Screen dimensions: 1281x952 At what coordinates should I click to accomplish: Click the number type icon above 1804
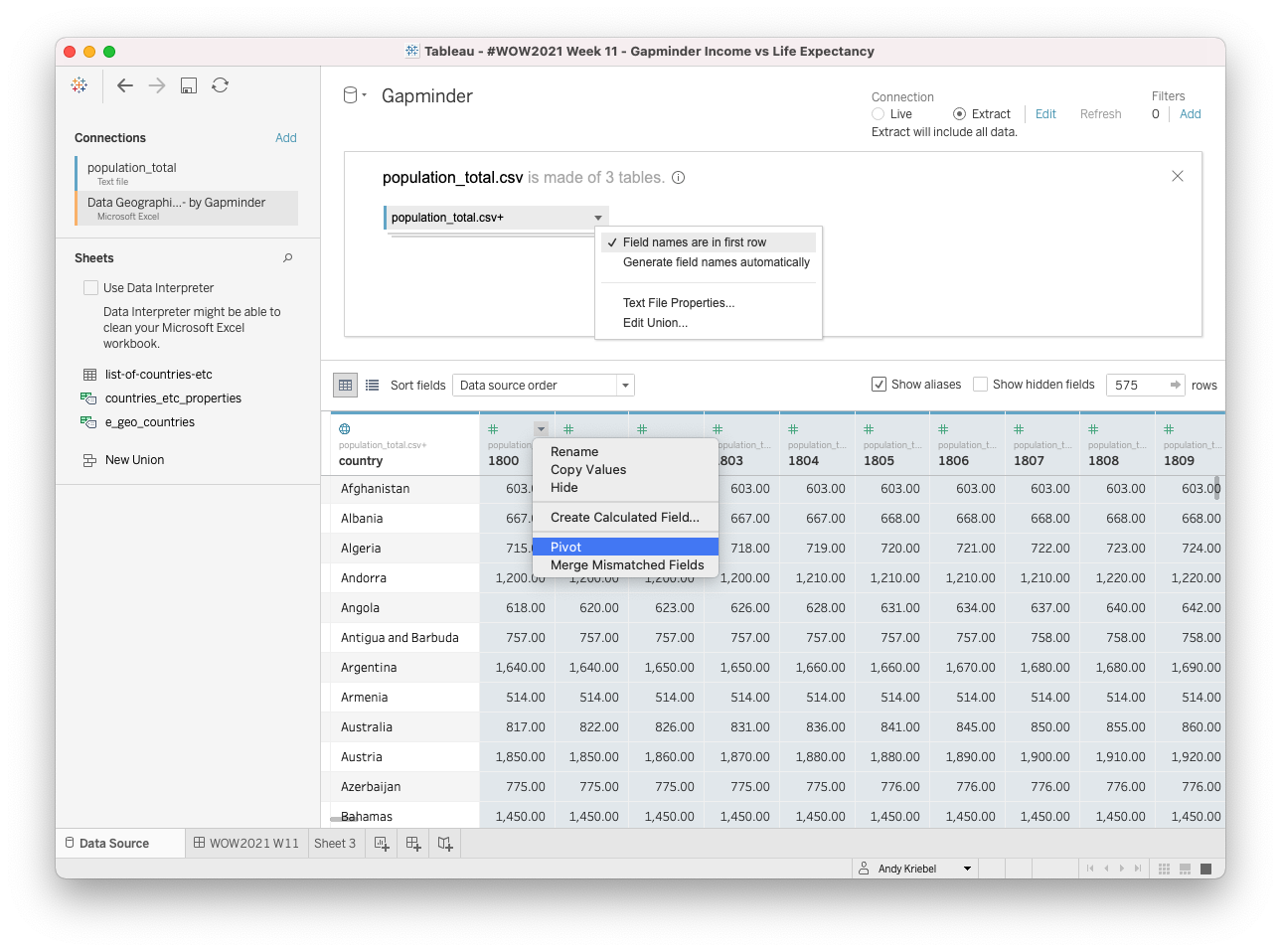(793, 429)
